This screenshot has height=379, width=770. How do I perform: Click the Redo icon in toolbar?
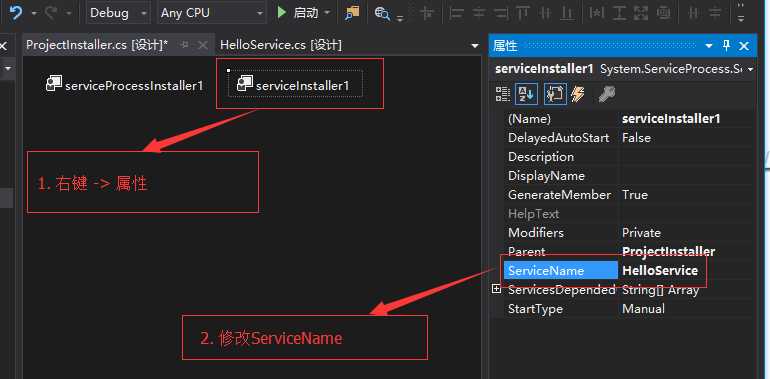click(x=52, y=13)
